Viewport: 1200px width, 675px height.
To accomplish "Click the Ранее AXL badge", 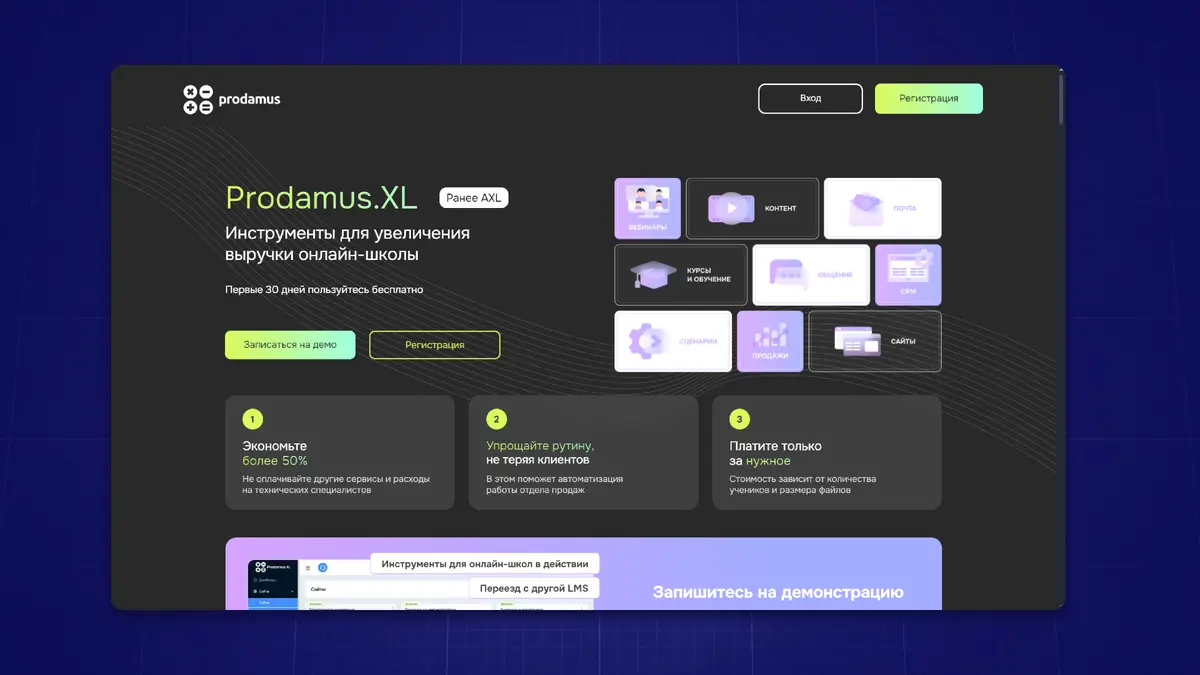I will click(474, 198).
